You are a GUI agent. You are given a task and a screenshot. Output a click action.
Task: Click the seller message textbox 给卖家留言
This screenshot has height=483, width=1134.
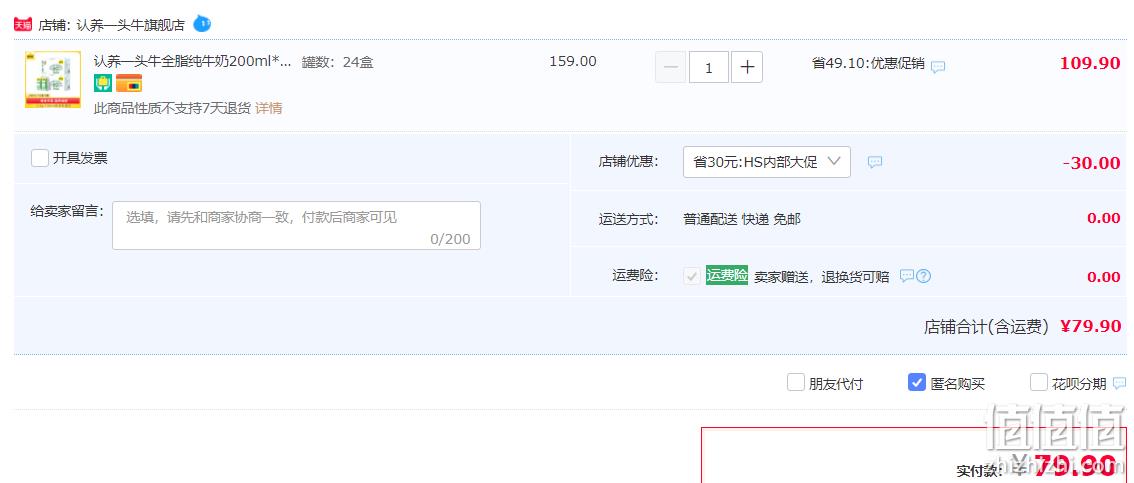click(297, 226)
